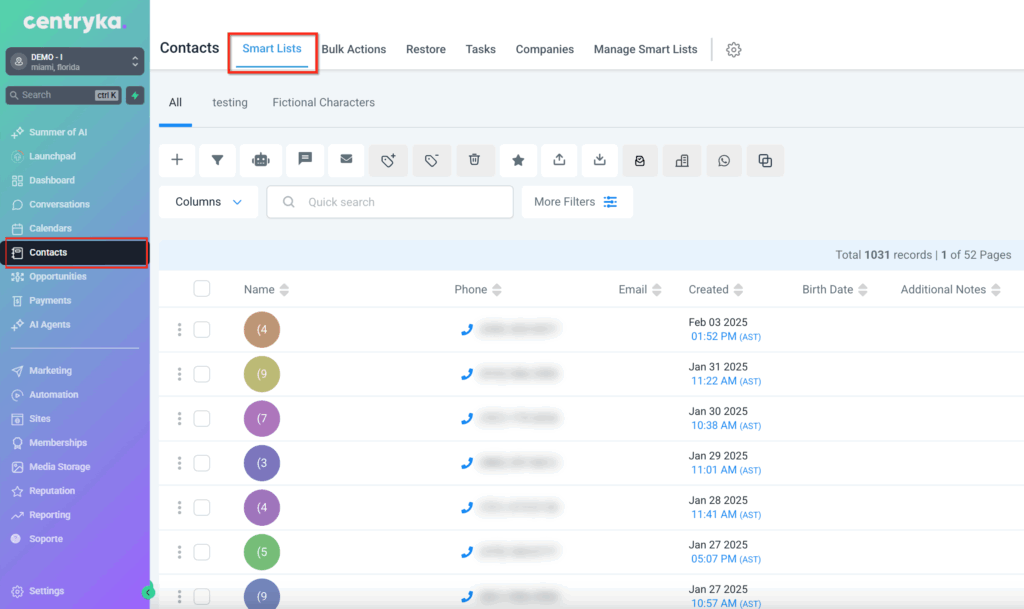Click the delete trash can icon

coord(475,160)
